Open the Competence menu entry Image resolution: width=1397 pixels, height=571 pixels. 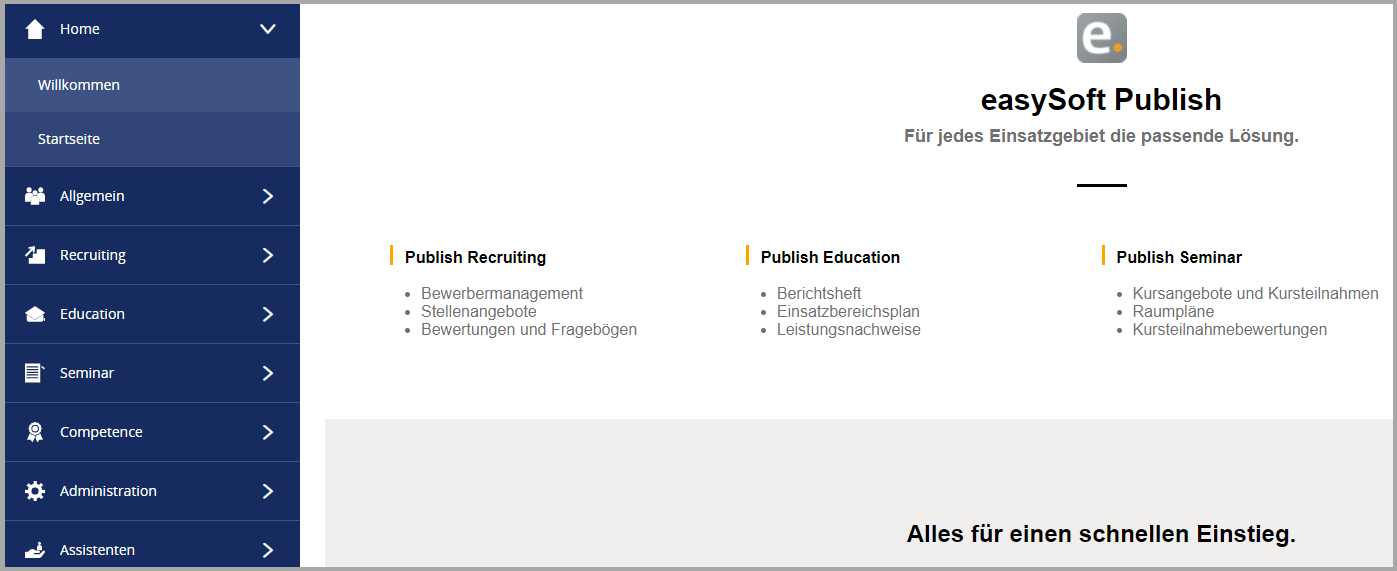(152, 432)
